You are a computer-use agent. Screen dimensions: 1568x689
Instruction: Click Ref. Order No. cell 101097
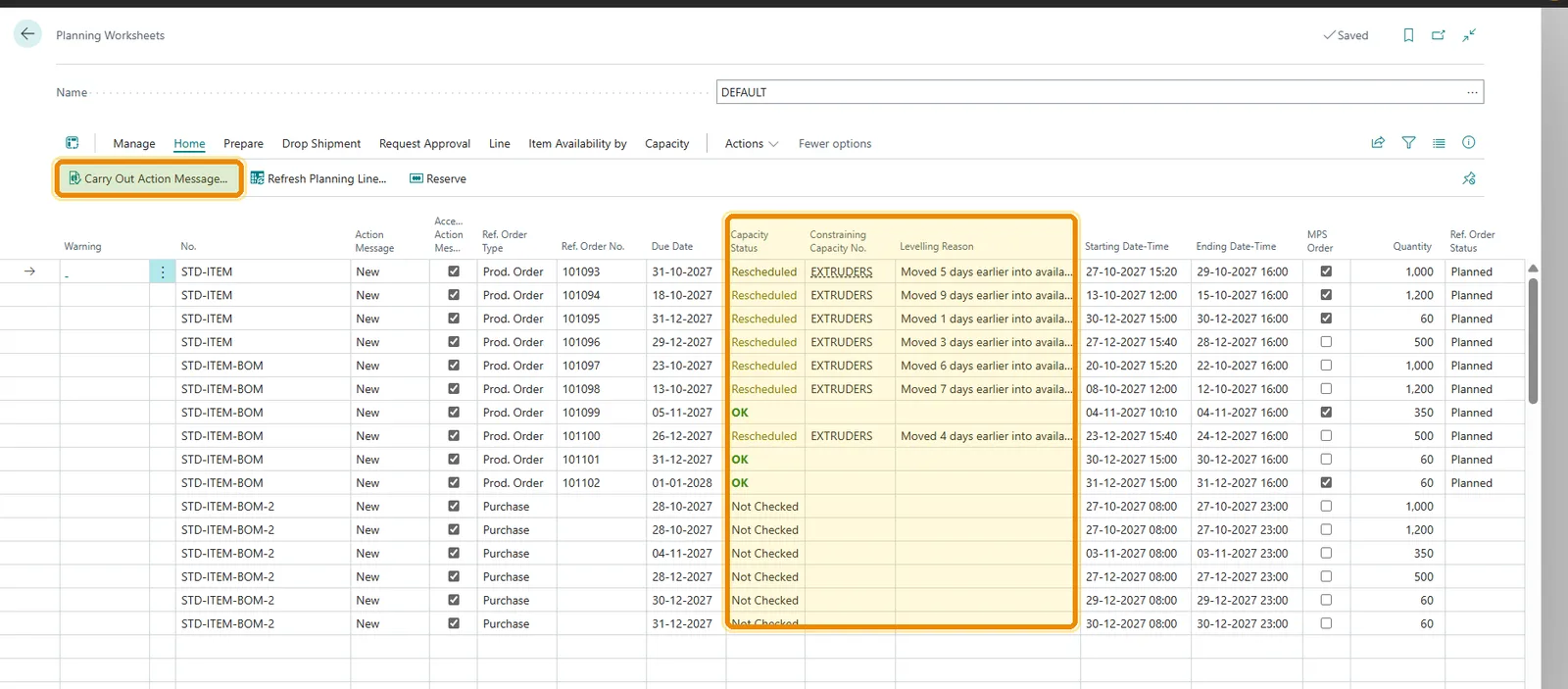pyautogui.click(x=581, y=366)
